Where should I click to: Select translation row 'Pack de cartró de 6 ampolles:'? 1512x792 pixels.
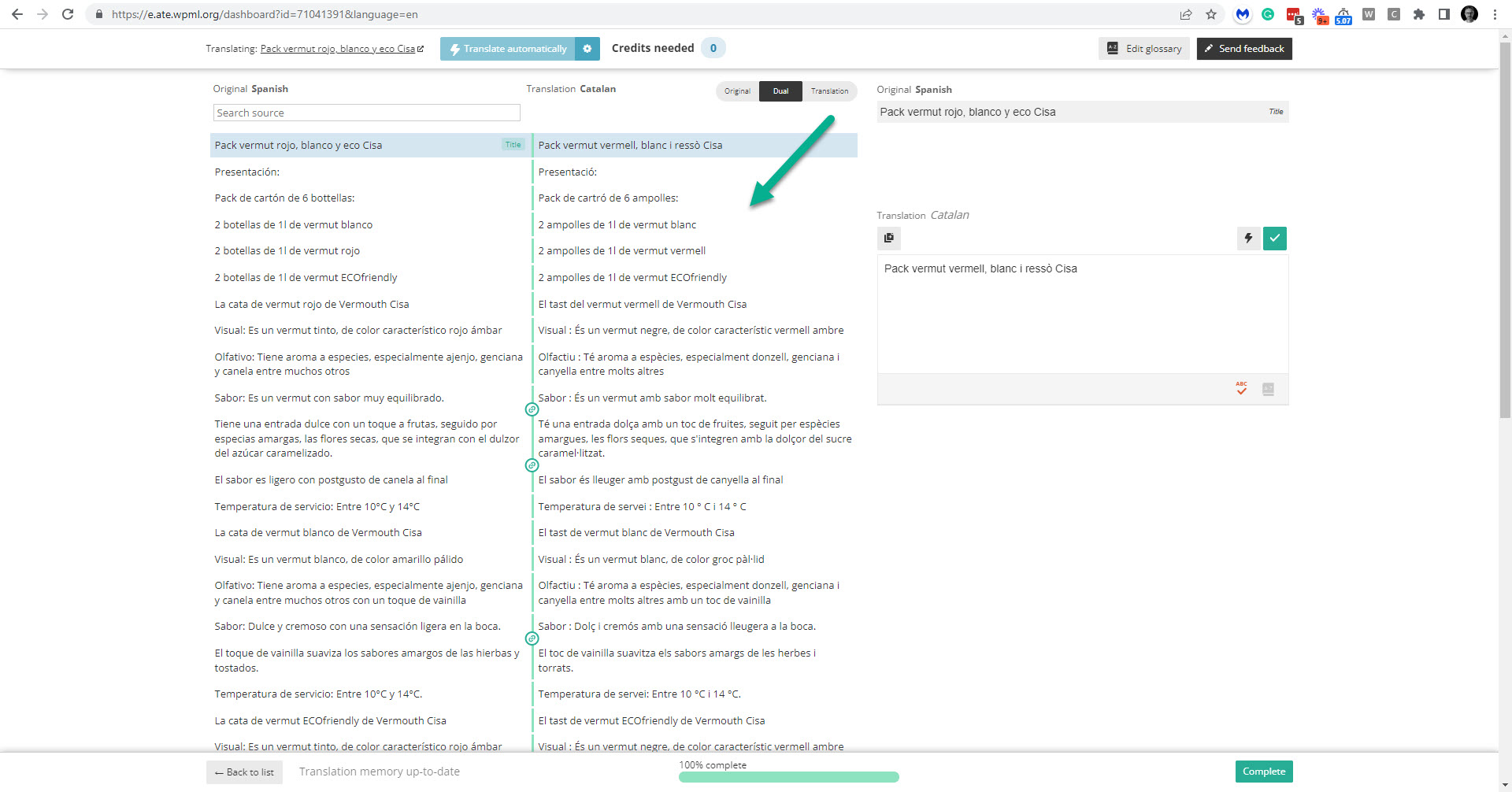[695, 198]
